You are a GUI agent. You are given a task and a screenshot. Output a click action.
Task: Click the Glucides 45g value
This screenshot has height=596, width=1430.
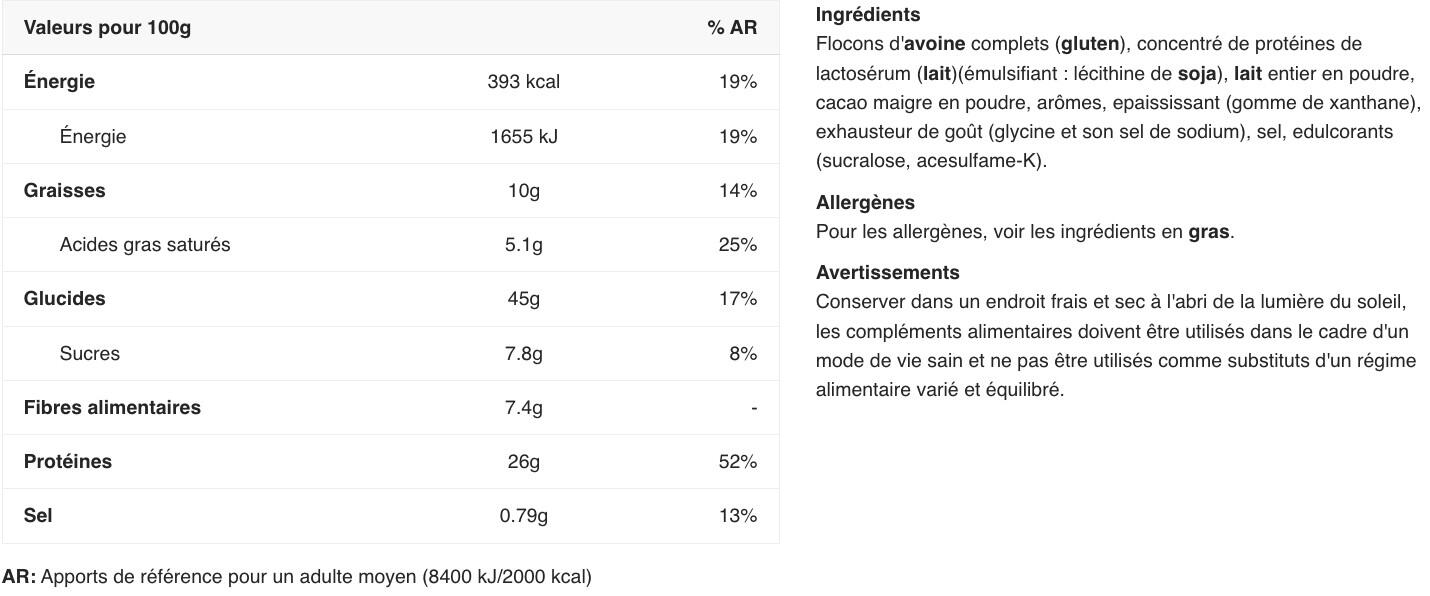[x=523, y=298]
